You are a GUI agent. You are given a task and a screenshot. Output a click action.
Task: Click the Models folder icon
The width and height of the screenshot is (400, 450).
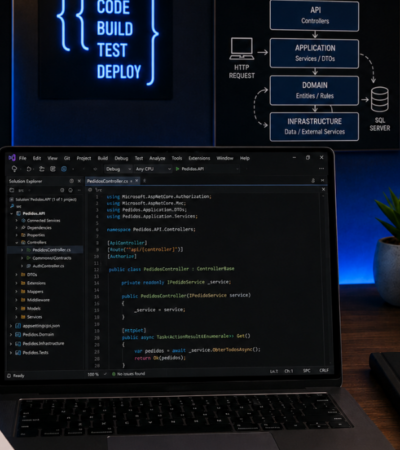pos(23,308)
